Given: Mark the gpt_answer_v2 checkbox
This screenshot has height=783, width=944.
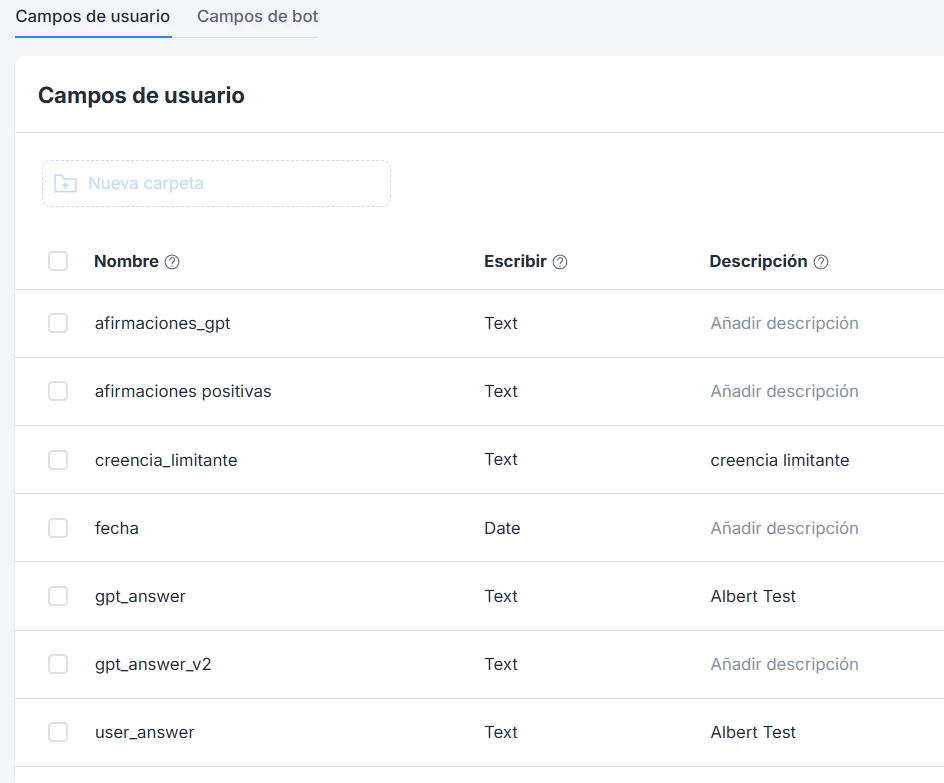Looking at the screenshot, I should pos(58,664).
